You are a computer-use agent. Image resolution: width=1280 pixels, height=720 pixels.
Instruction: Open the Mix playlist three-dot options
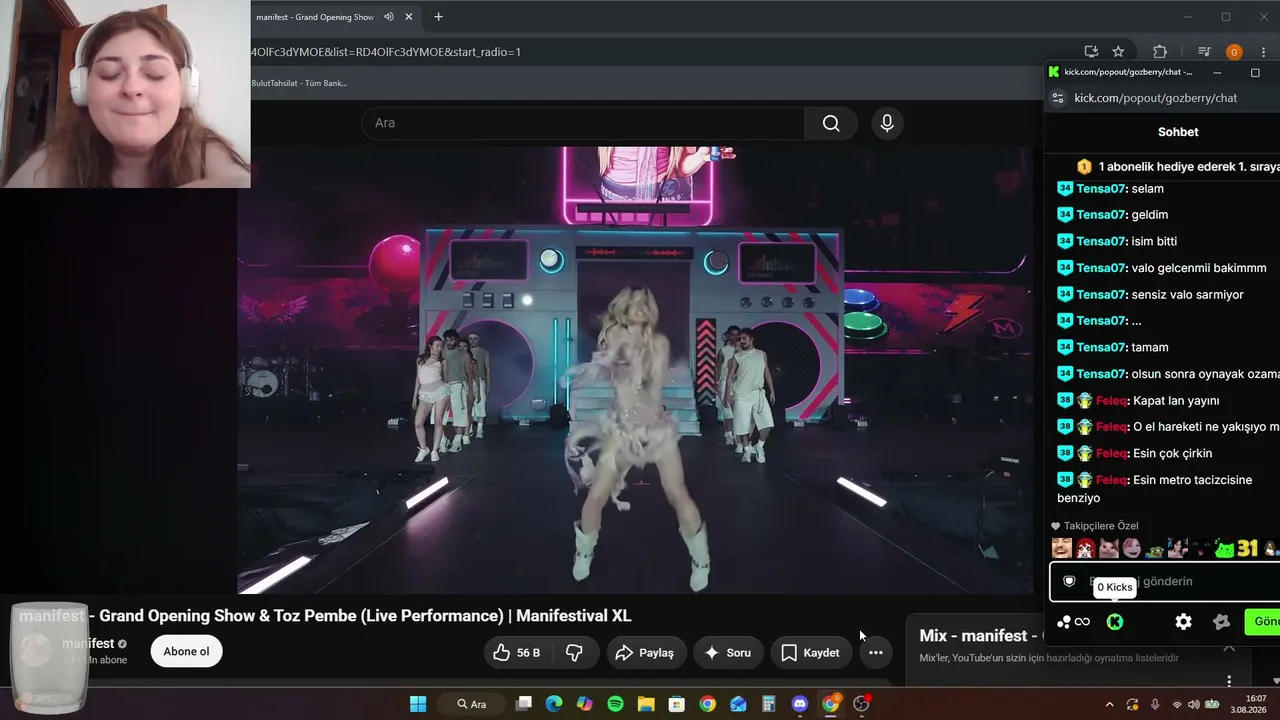pyautogui.click(x=1229, y=681)
